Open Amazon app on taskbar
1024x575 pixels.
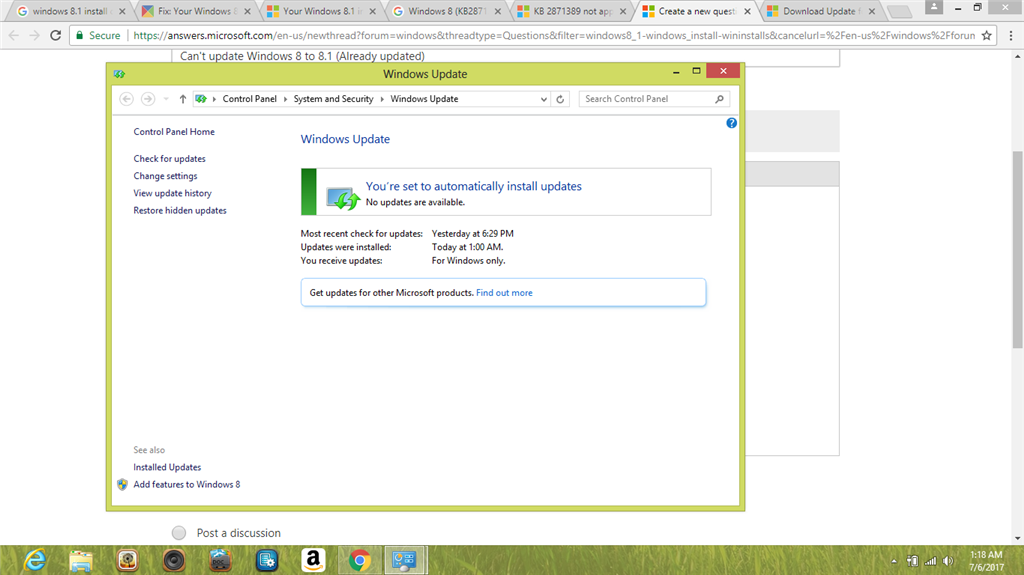point(313,560)
